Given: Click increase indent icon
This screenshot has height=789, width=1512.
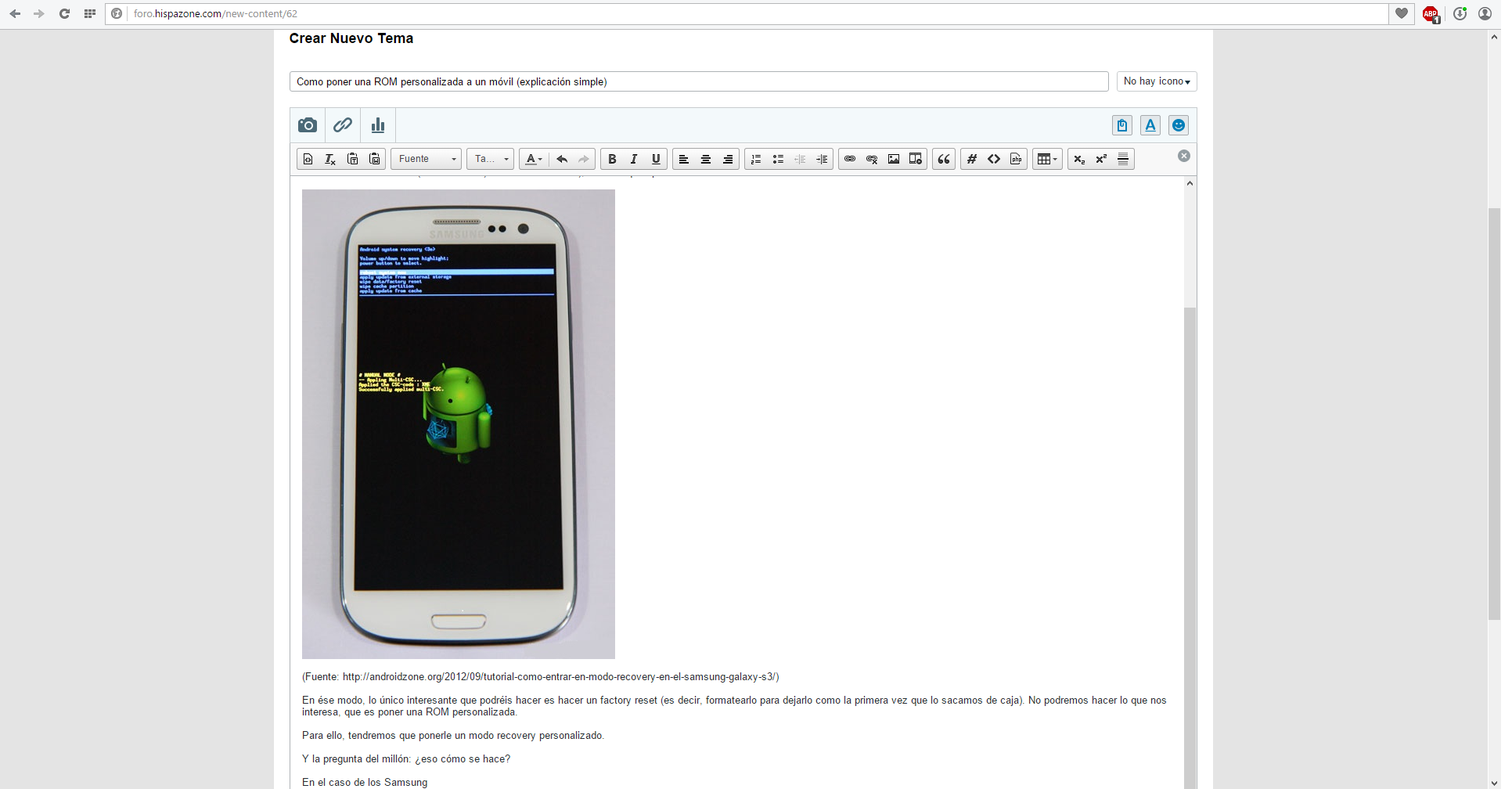Looking at the screenshot, I should tap(822, 159).
